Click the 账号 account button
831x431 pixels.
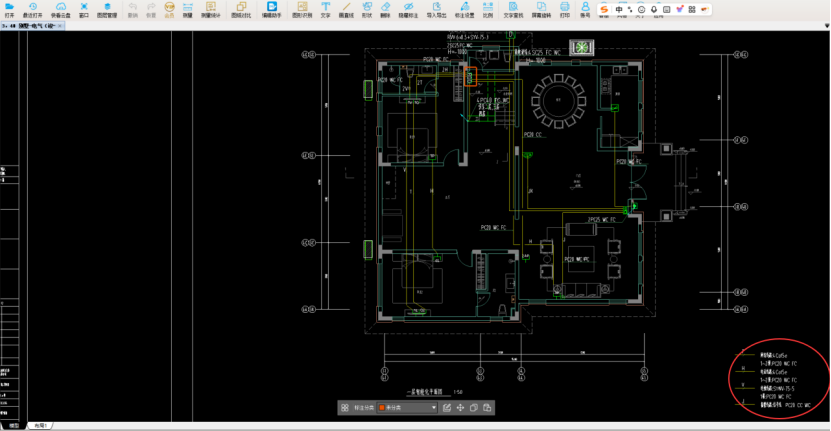click(586, 9)
